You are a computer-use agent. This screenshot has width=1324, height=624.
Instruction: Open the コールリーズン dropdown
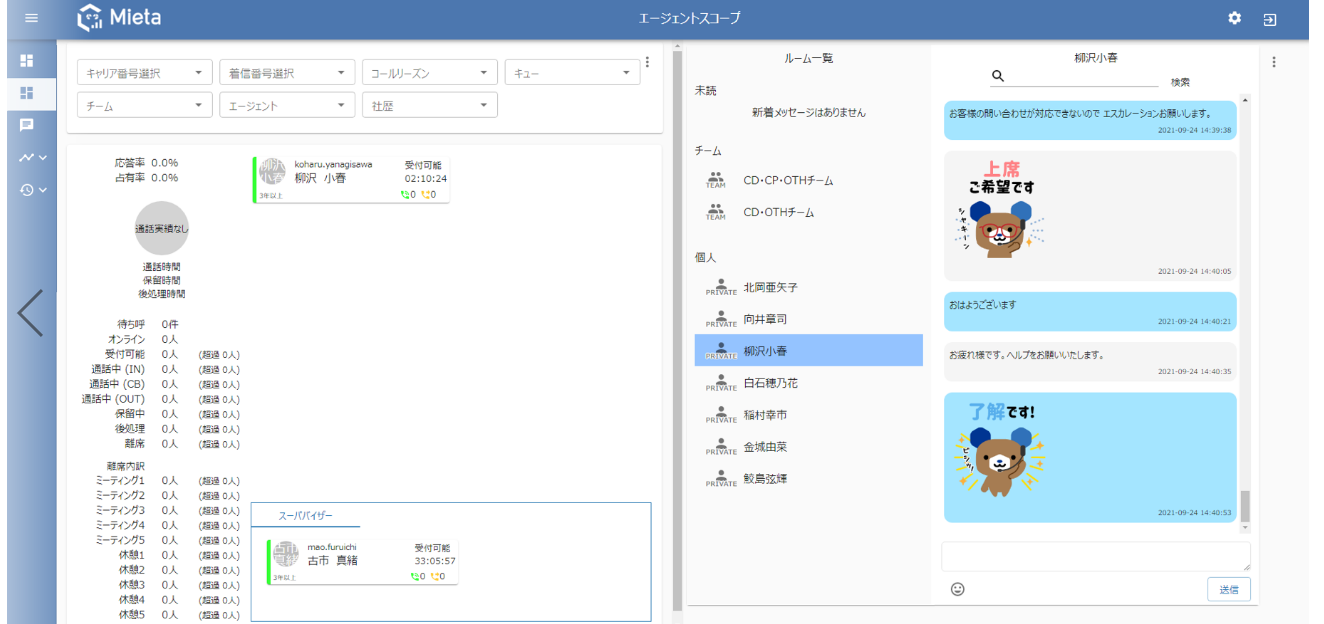pyautogui.click(x=429, y=73)
